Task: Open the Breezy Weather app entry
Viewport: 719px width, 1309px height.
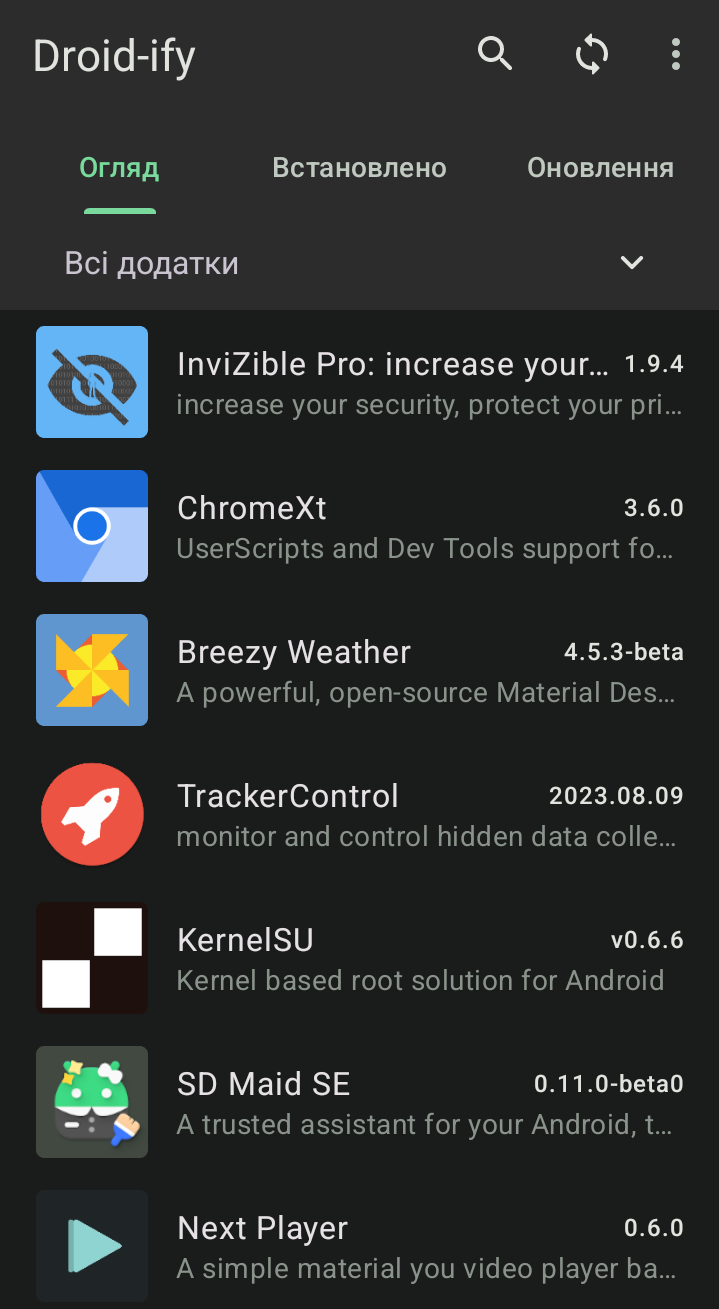Action: point(359,670)
